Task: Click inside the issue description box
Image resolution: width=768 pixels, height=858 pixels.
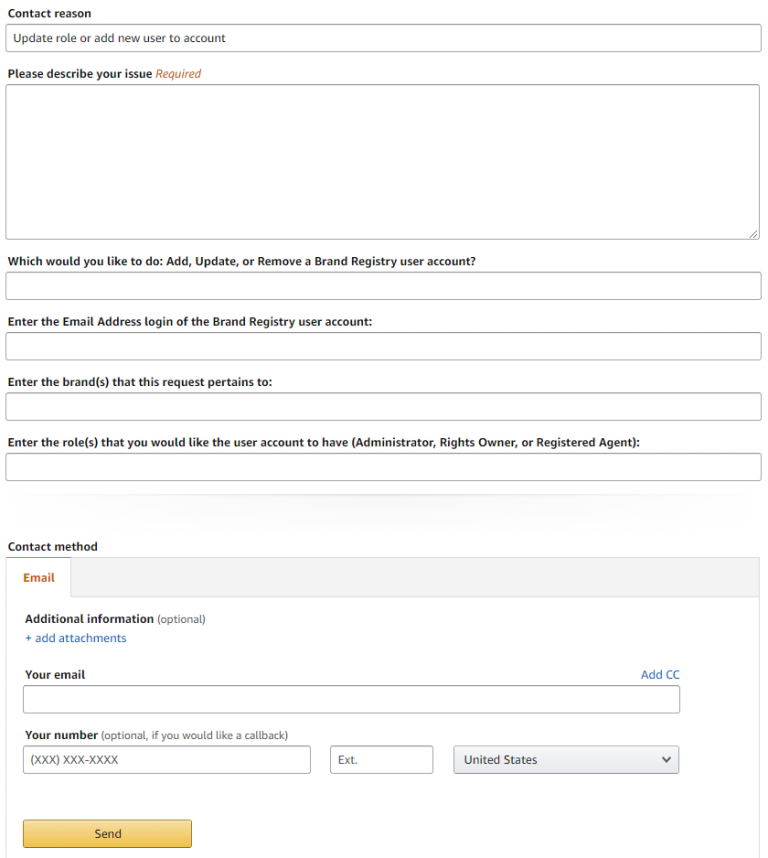Action: pyautogui.click(x=383, y=160)
